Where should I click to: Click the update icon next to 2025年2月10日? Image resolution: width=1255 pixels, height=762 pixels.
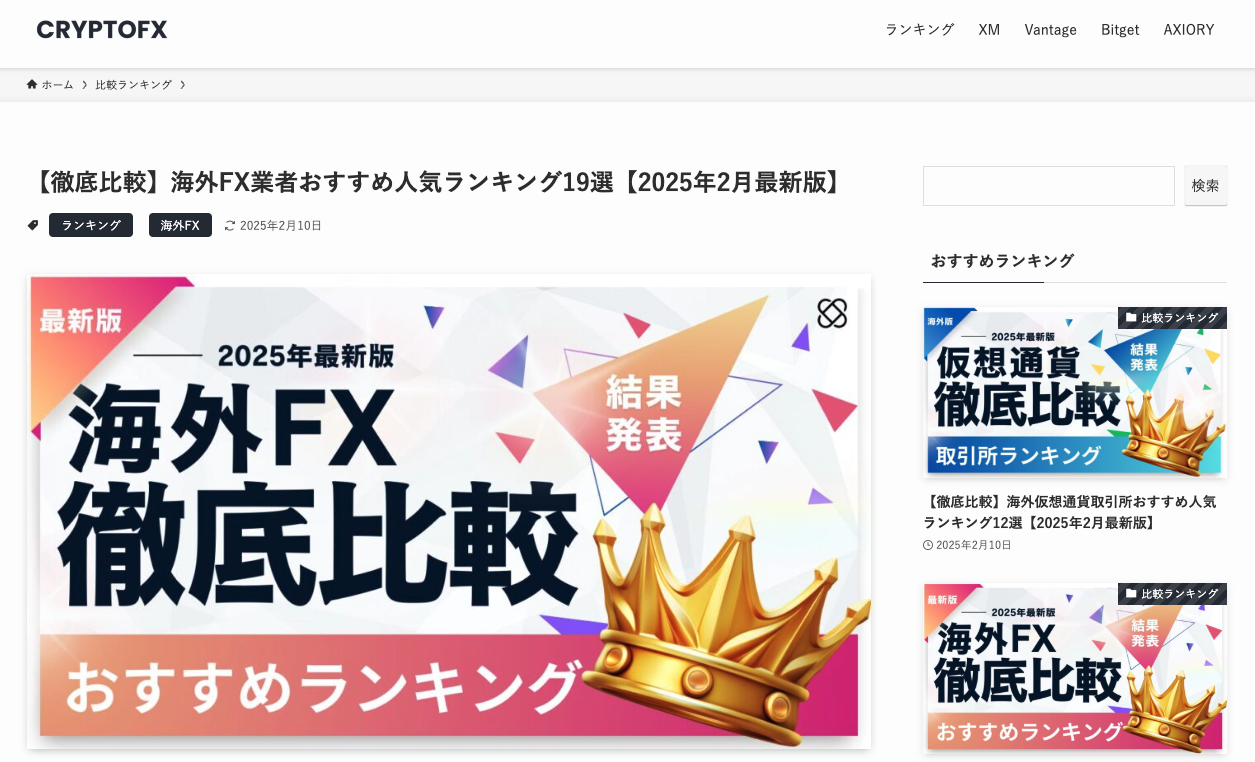click(230, 226)
